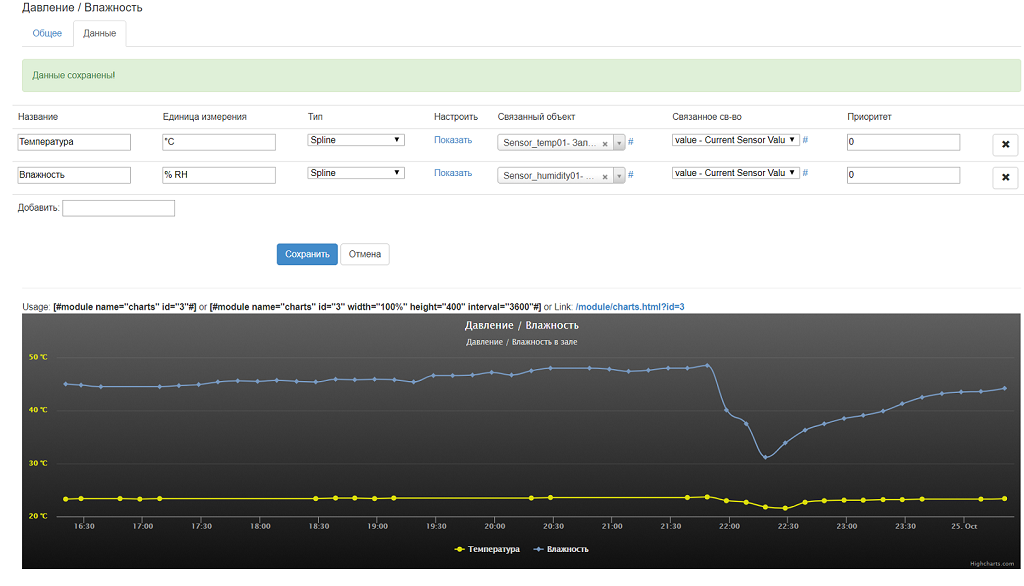
Task: Delete the Влажность row with X button
Action: tap(1005, 178)
